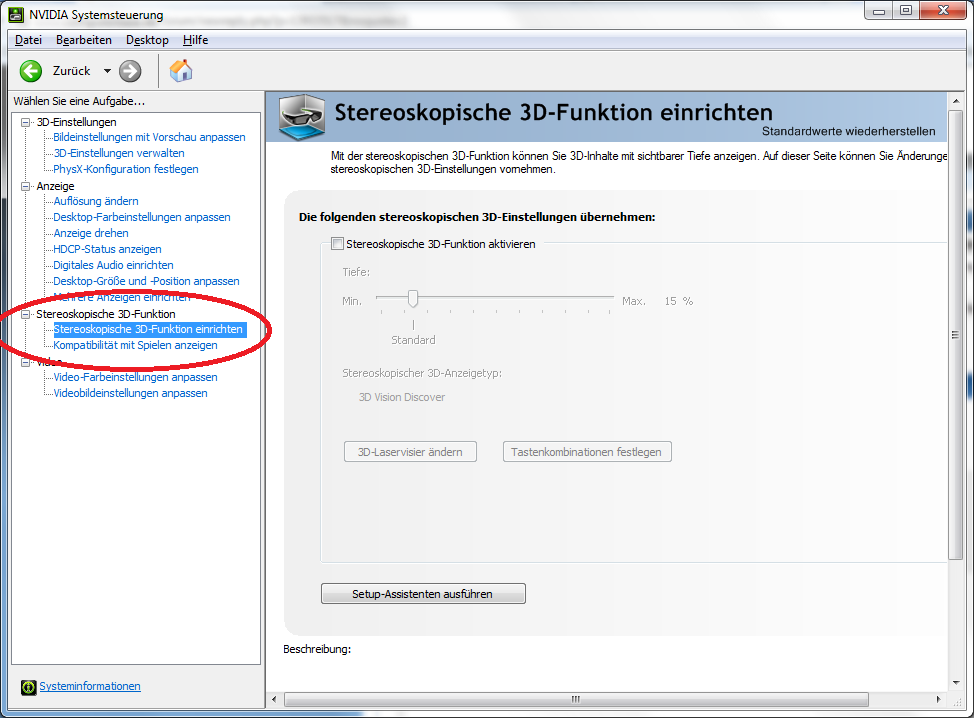Viewport: 978px width, 723px height.
Task: Open the Datei menu
Action: click(x=28, y=40)
